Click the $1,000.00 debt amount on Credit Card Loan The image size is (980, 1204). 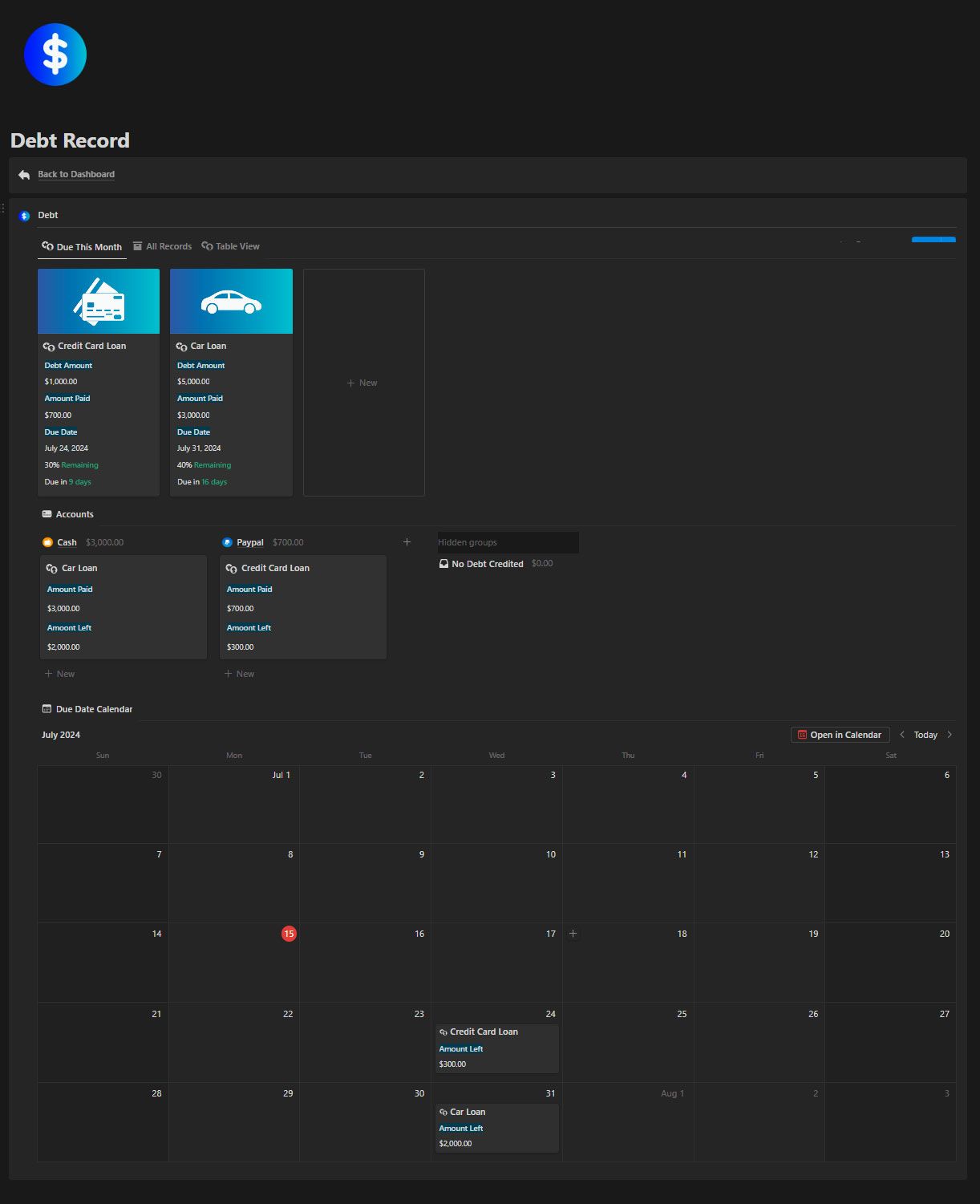coord(61,382)
